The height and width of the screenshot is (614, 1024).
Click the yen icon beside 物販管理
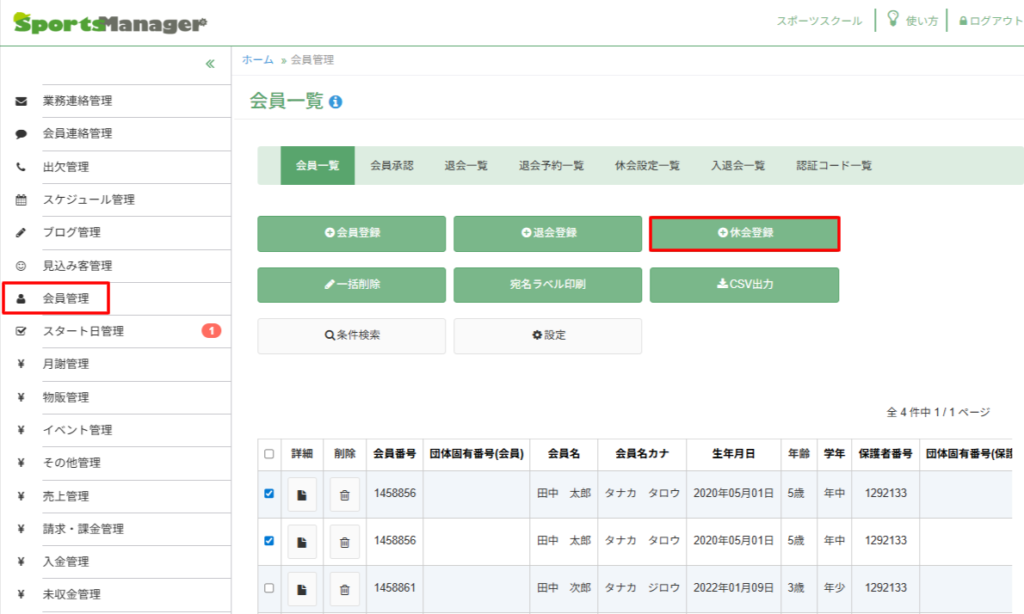(21, 397)
